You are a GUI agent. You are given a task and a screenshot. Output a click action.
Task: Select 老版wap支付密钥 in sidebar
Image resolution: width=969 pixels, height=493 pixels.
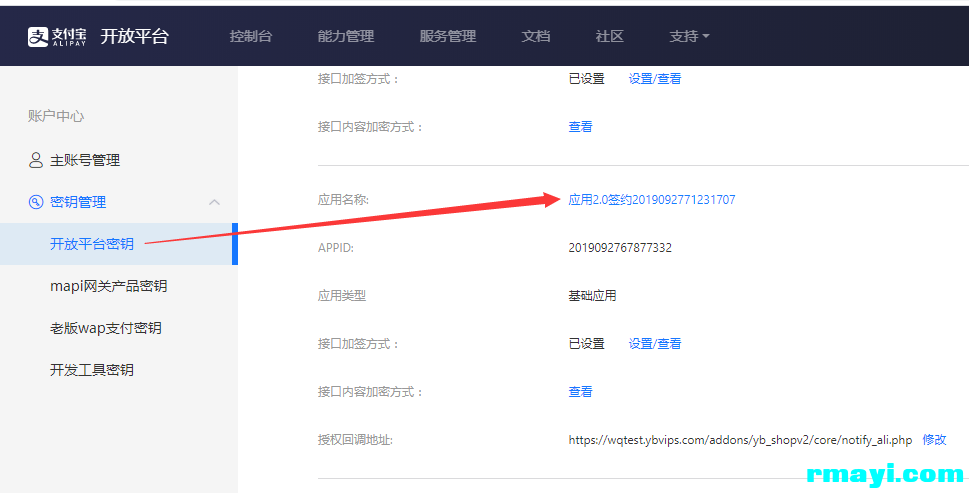click(x=106, y=328)
